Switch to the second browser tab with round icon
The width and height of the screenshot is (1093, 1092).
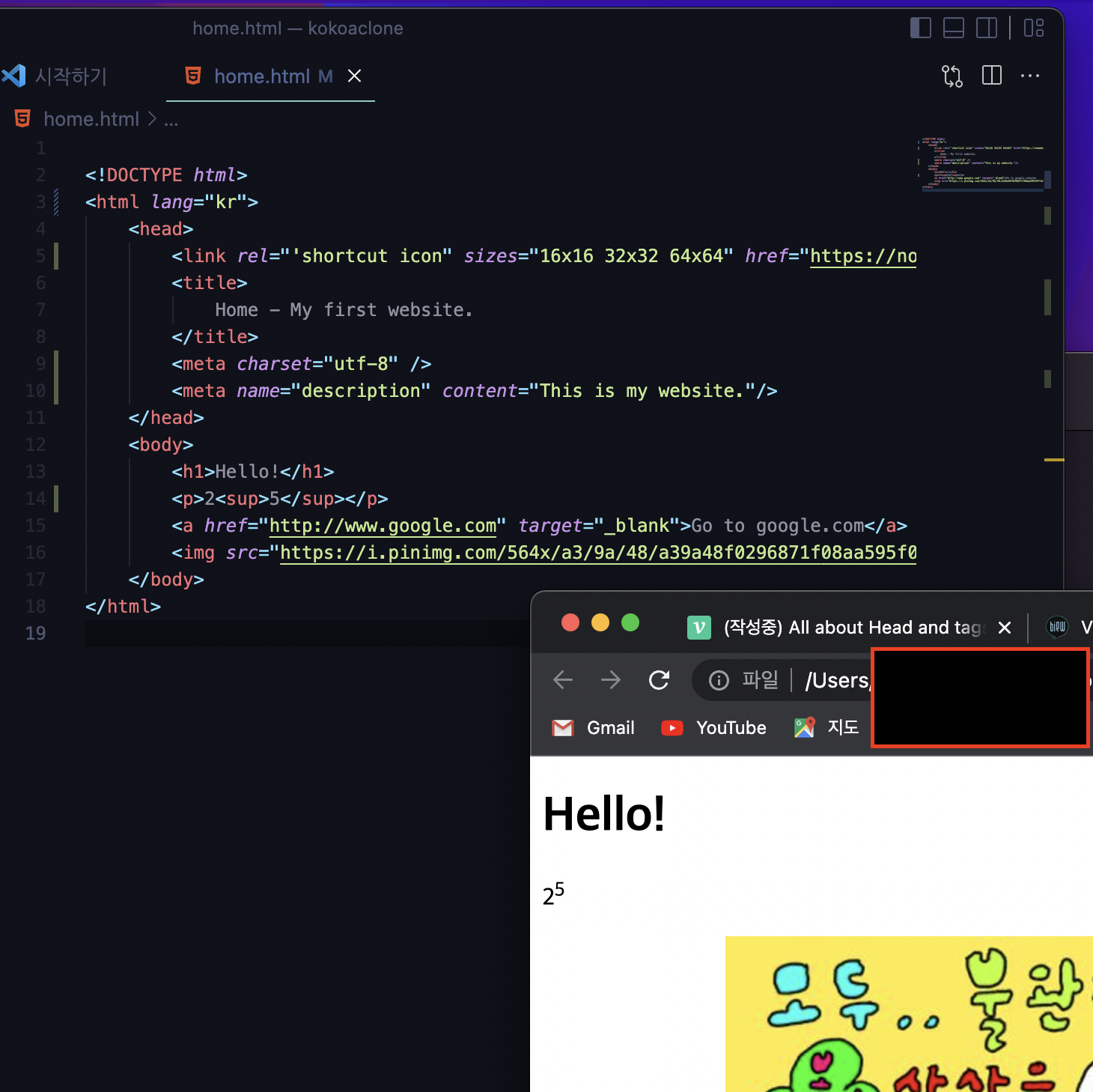tap(1057, 627)
